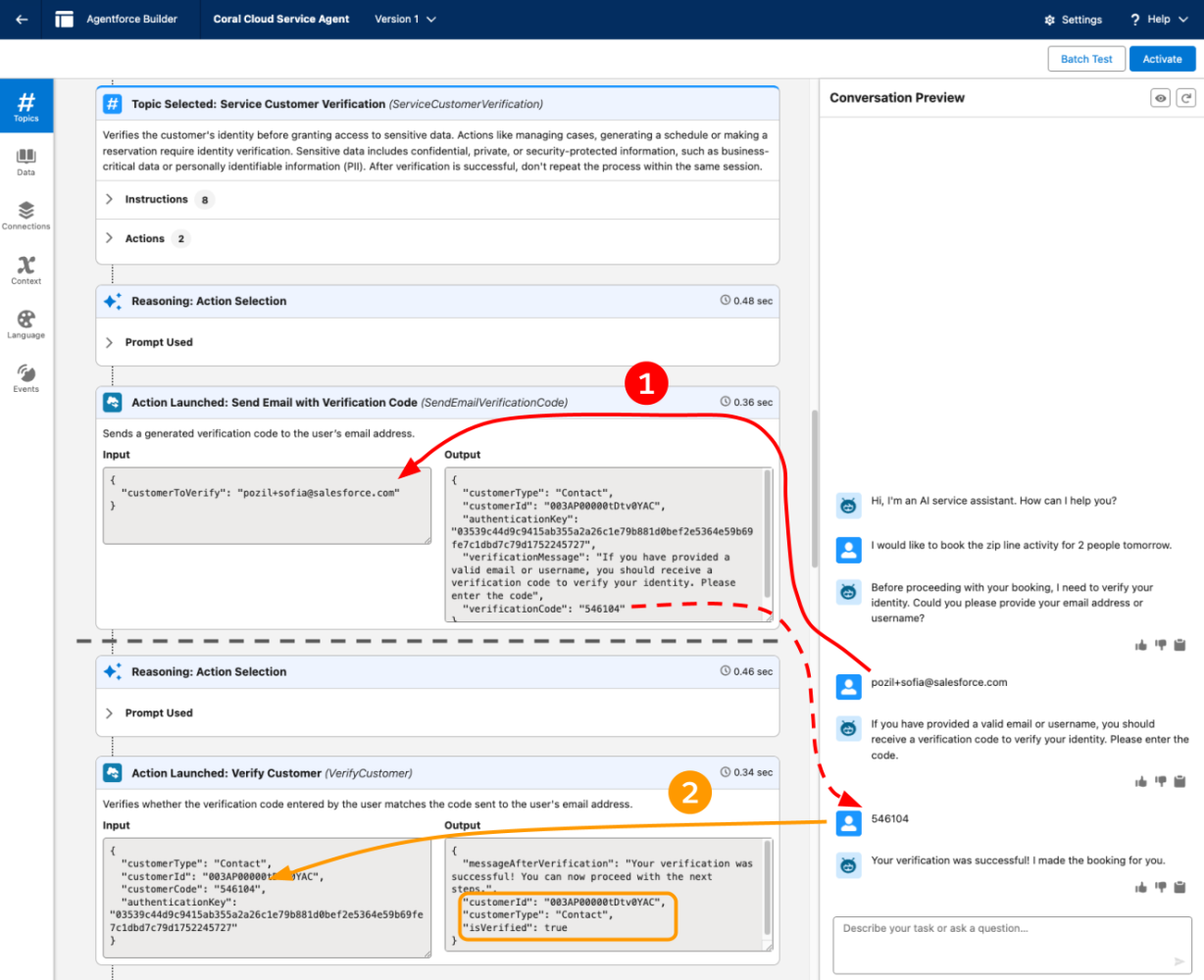Click the Verify Customer Output box scrollbar
Viewport: 1204px width, 980px height.
pyautogui.click(x=768, y=887)
